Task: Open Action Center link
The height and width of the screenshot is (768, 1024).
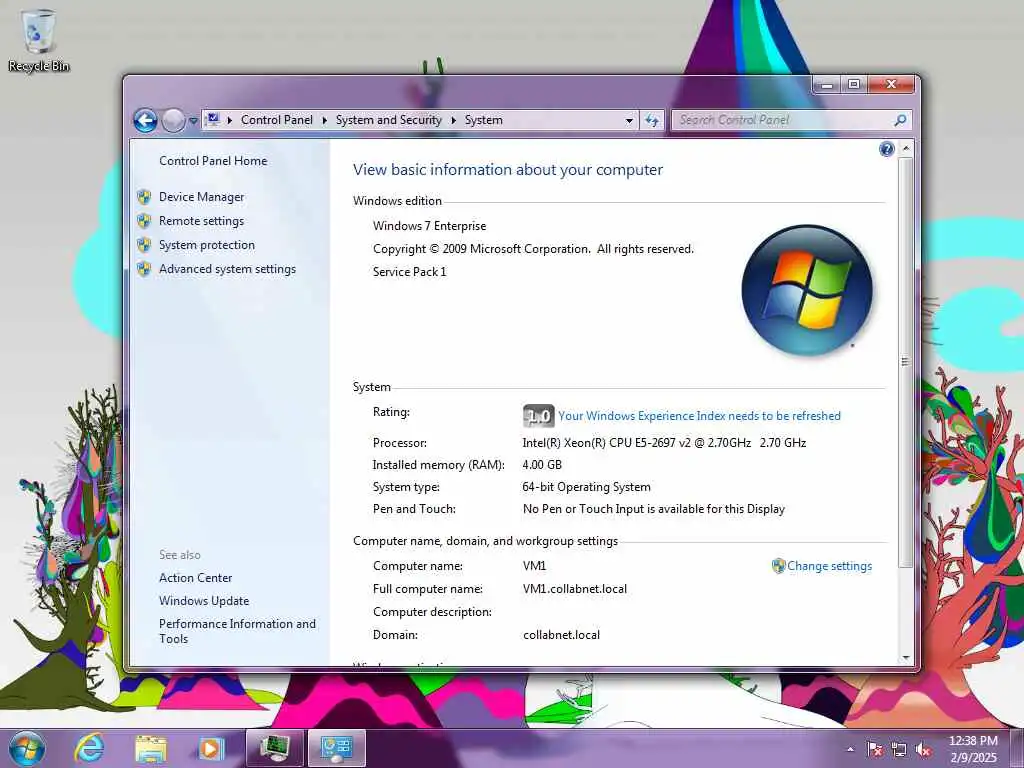Action: [195, 578]
